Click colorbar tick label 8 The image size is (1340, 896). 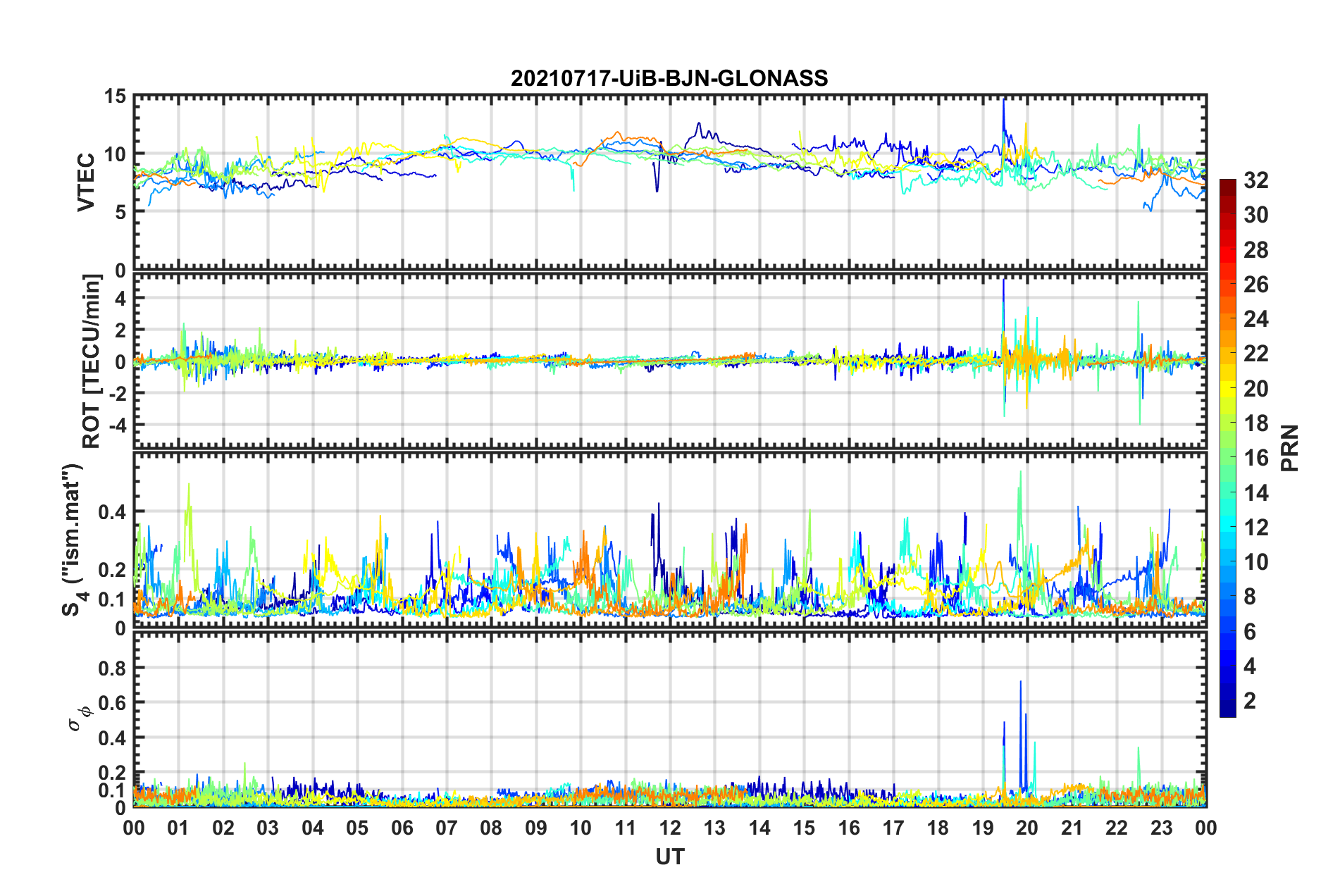(1250, 597)
